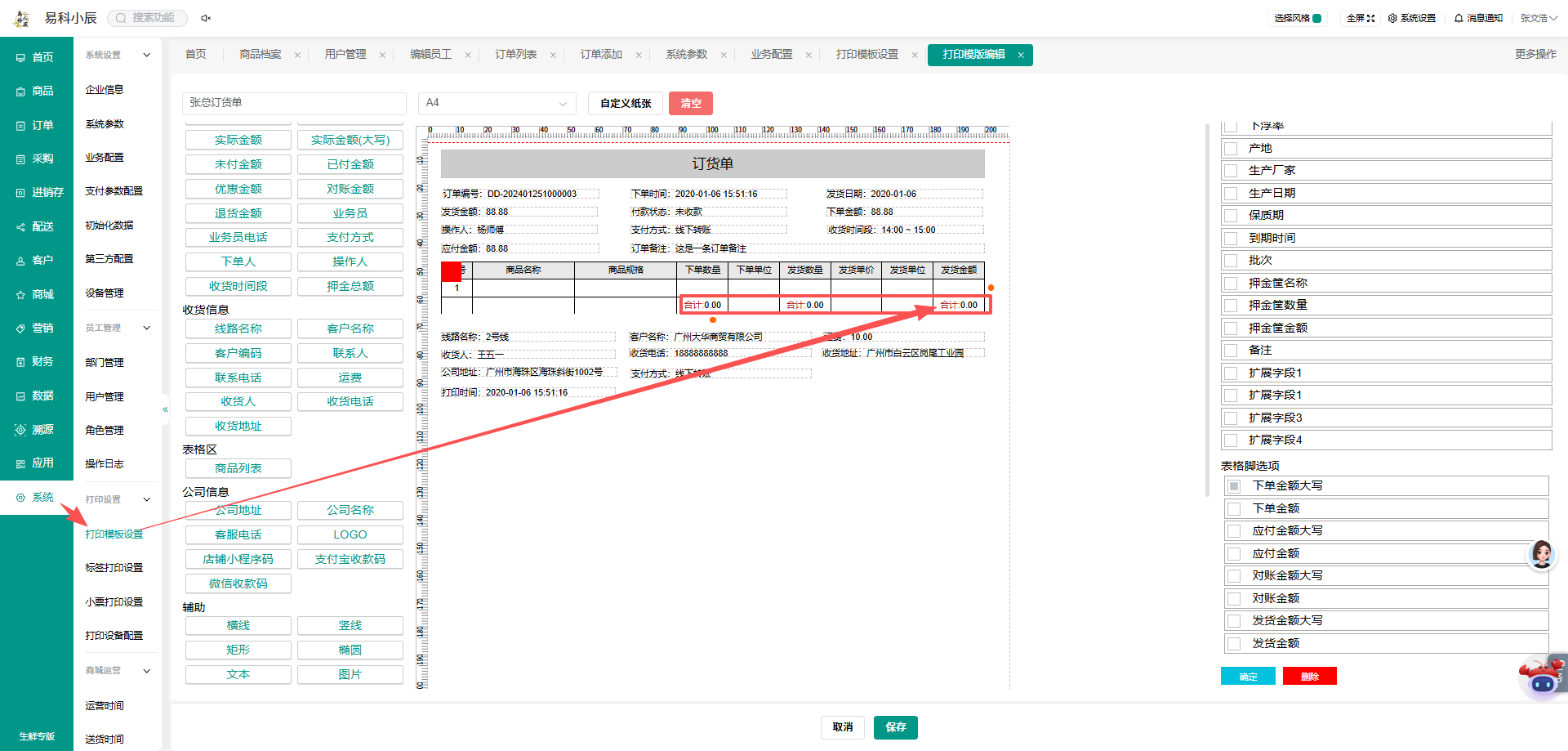The image size is (1568, 751).
Task: Check the 保质期 checkbox
Action: click(1231, 216)
